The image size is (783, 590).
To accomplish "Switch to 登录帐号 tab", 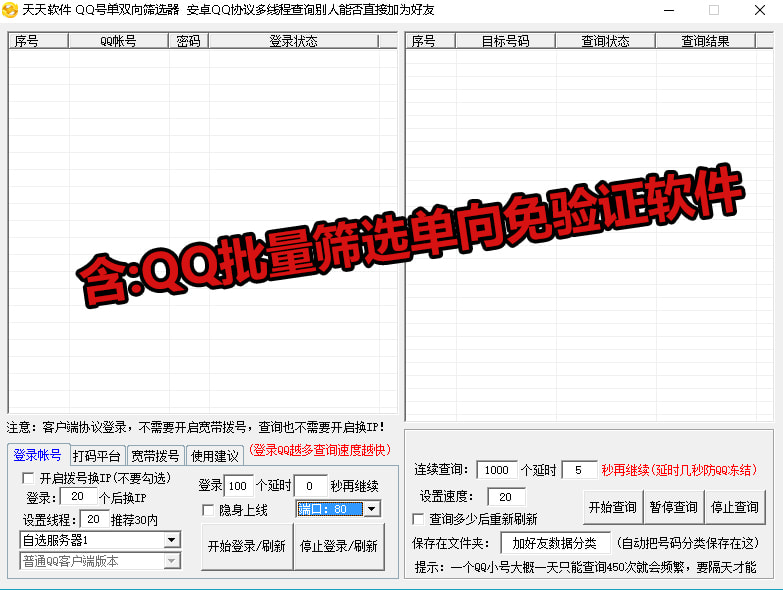I will point(38,455).
